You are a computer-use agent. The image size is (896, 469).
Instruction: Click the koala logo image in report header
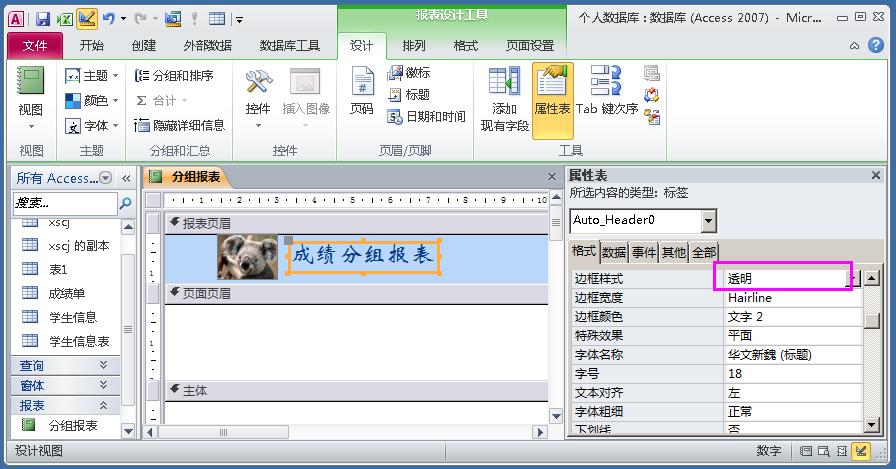point(247,256)
